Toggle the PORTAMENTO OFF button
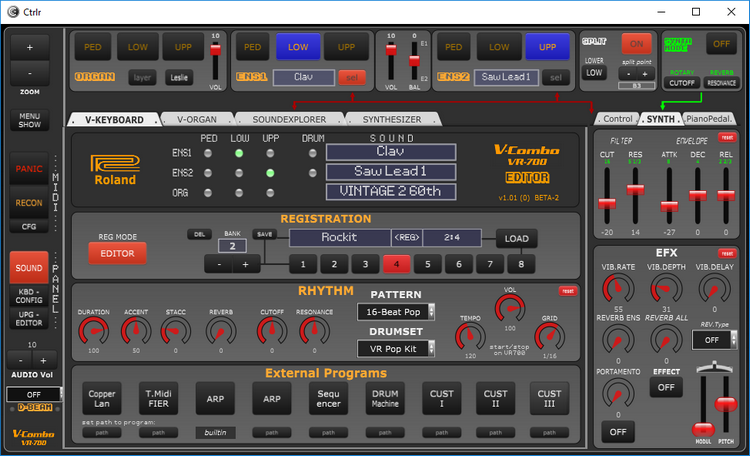This screenshot has height=456, width=750. coord(618,432)
